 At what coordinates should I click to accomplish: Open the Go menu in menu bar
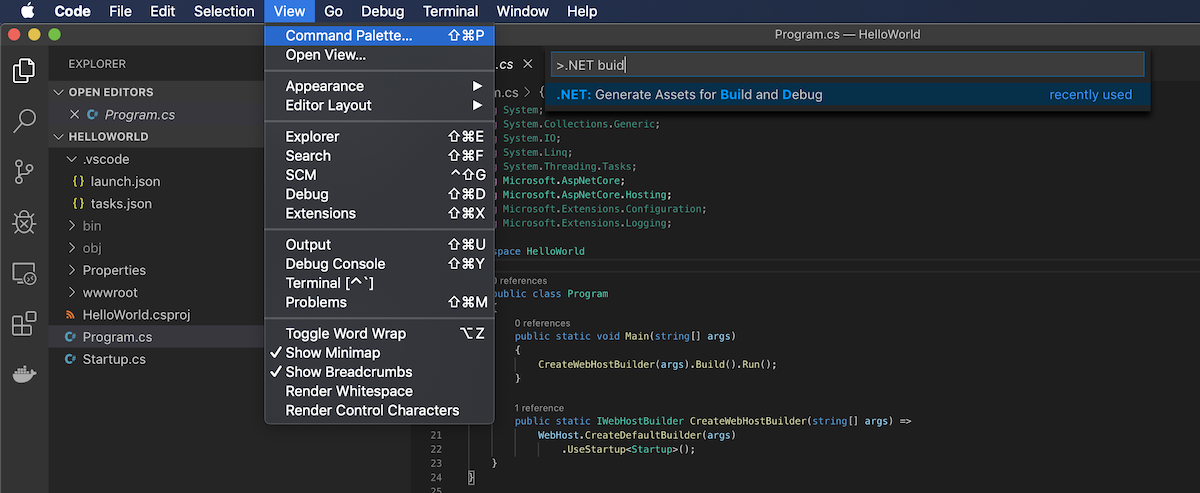pos(334,11)
